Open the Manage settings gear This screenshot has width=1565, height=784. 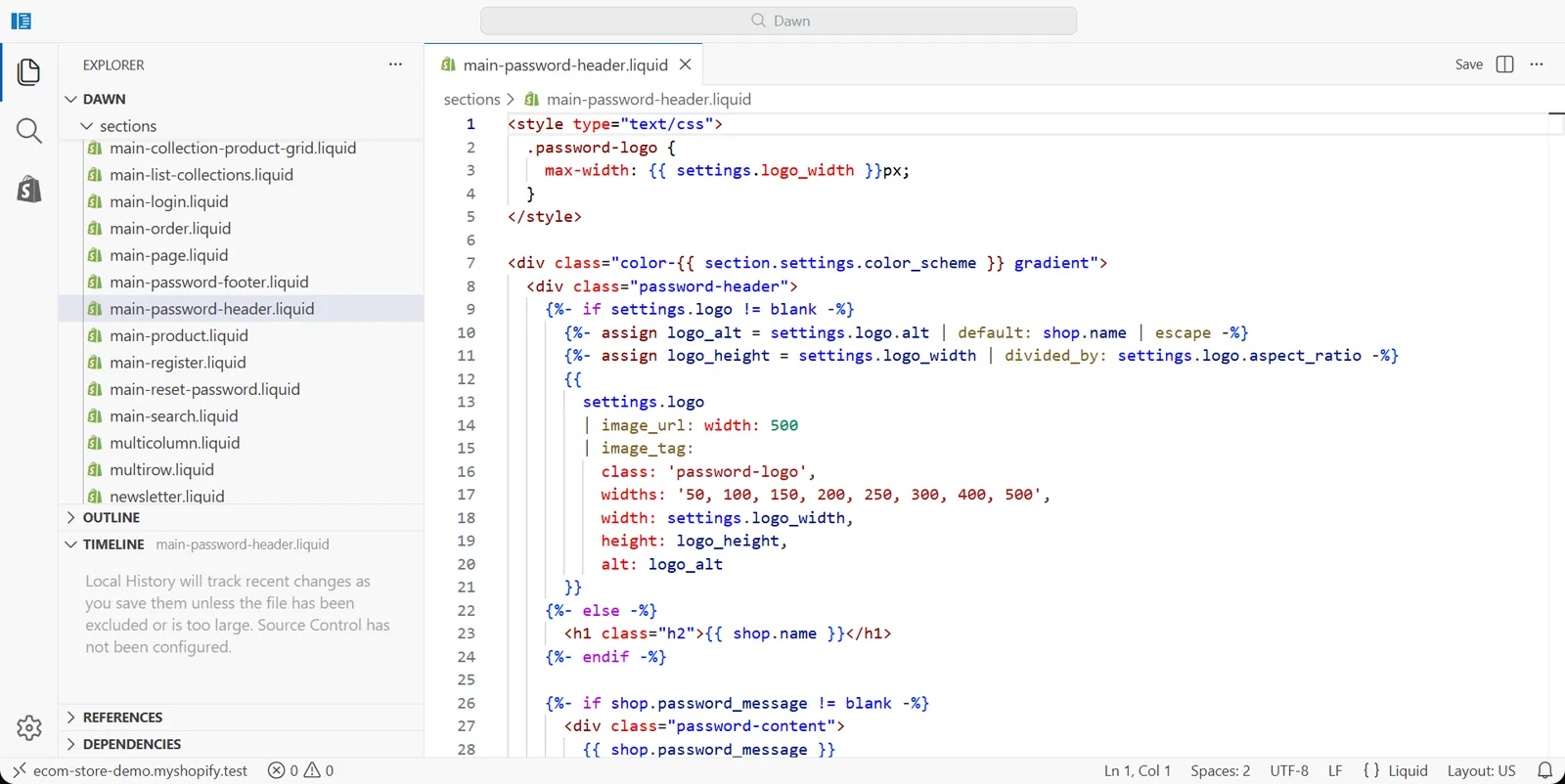coord(28,727)
